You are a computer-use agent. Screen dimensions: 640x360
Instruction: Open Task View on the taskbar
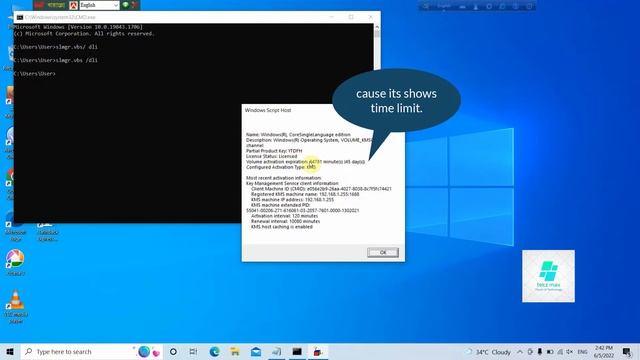pyautogui.click(x=193, y=351)
